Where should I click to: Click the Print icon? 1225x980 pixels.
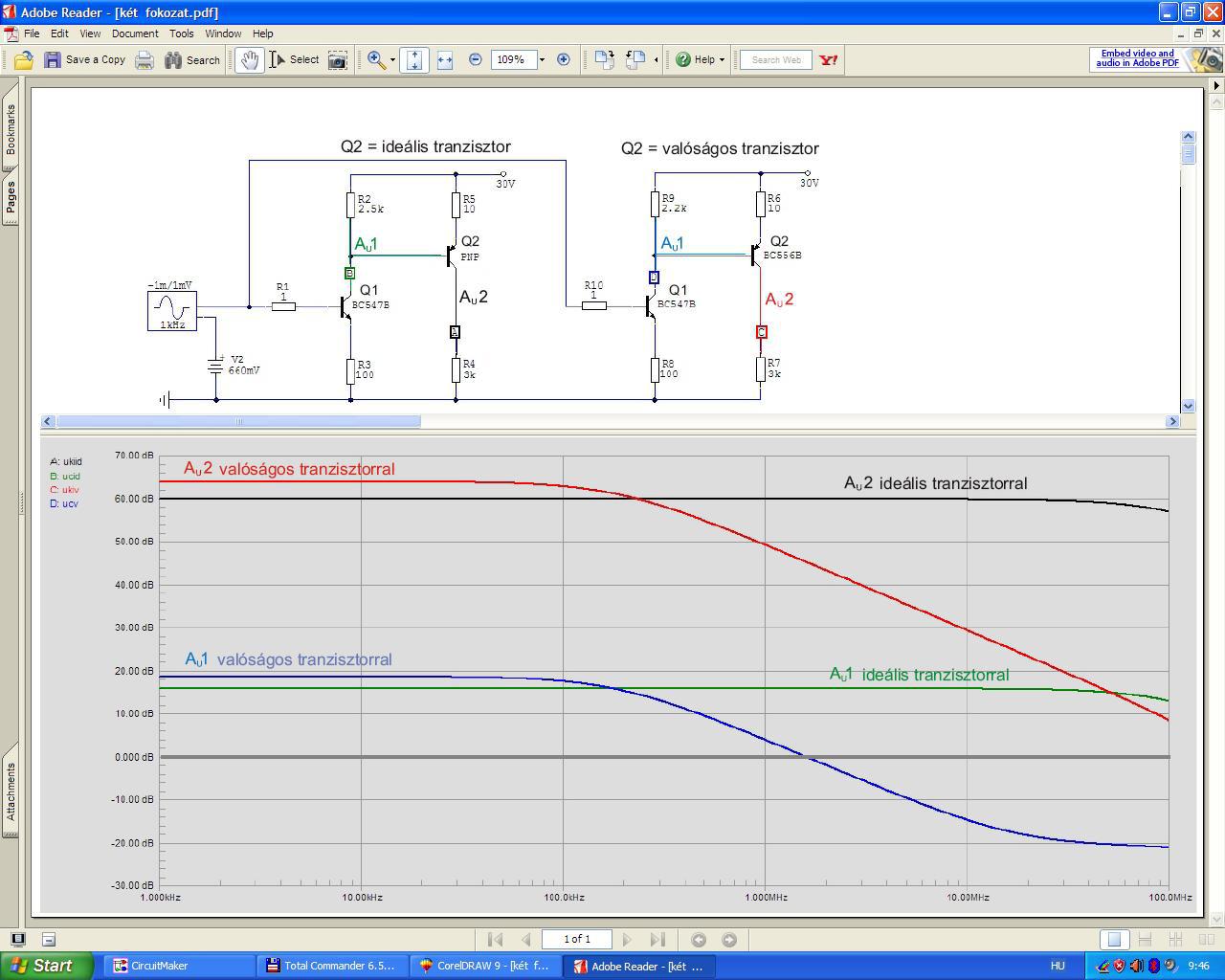(145, 60)
